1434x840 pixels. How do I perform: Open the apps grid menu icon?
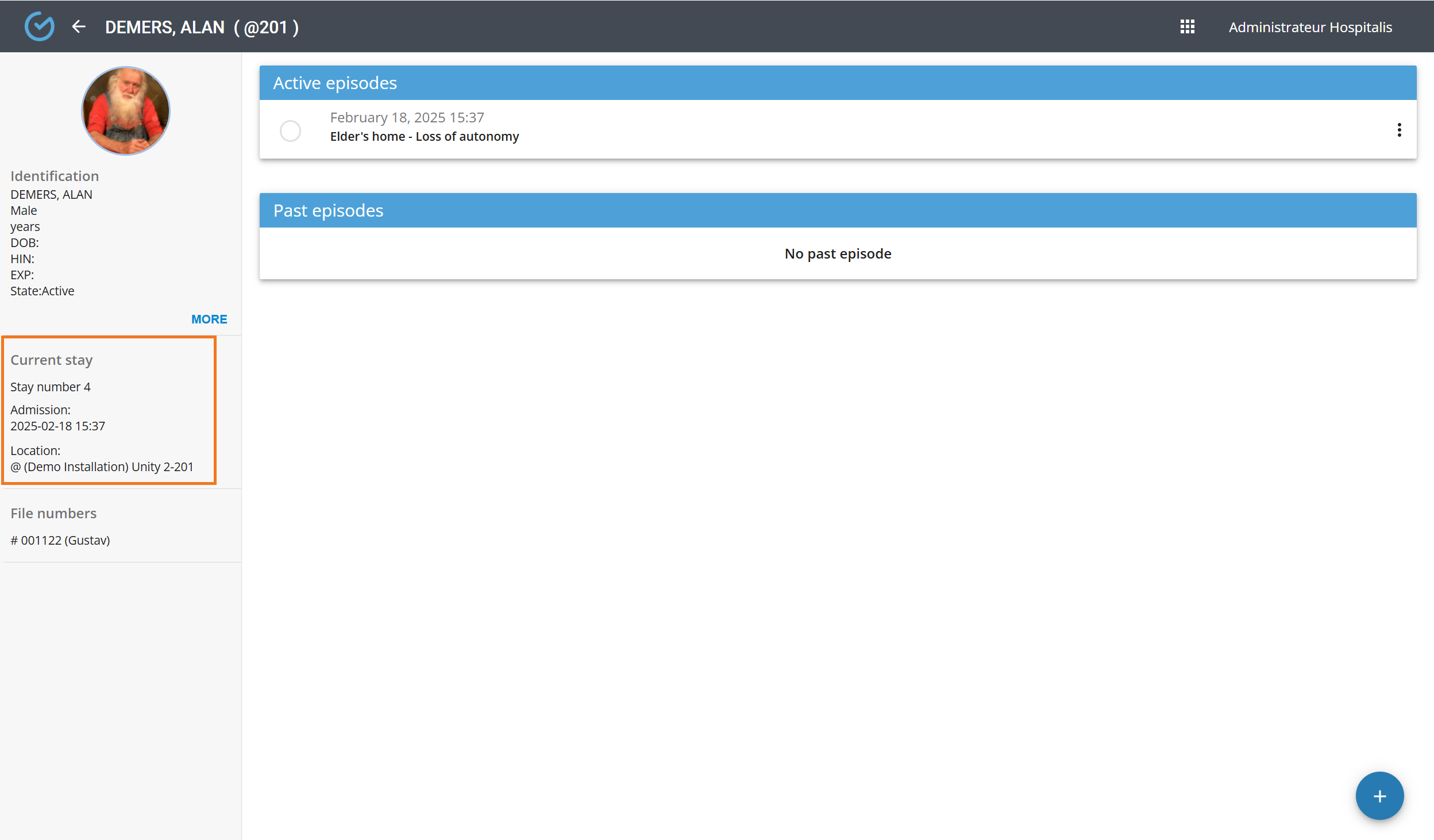click(1187, 26)
